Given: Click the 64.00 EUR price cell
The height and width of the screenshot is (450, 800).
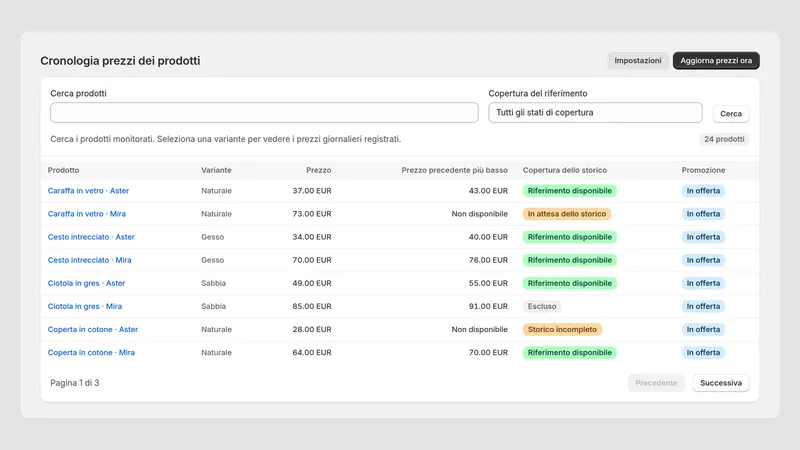Looking at the screenshot, I should pos(312,353).
